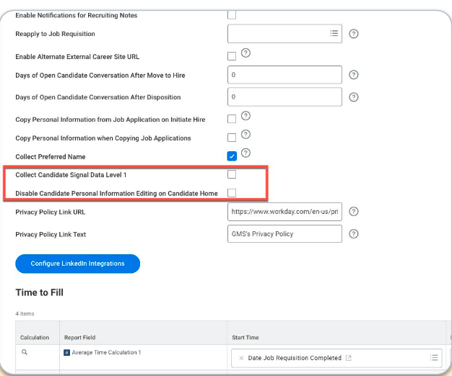Enable Collect Candidate Signal Data Level 1
Screen dimensions: 452x376
pyautogui.click(x=231, y=174)
